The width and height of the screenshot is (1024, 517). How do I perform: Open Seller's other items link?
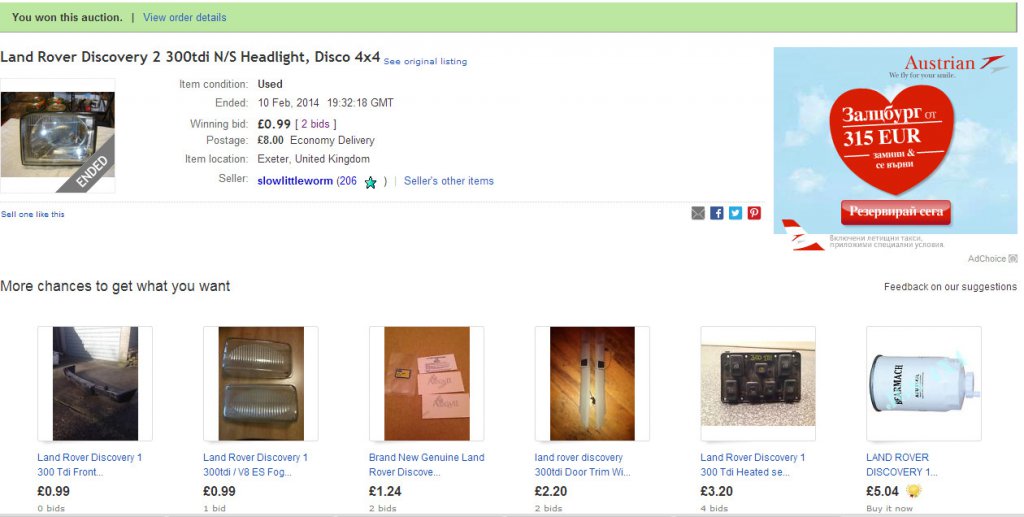click(x=449, y=181)
